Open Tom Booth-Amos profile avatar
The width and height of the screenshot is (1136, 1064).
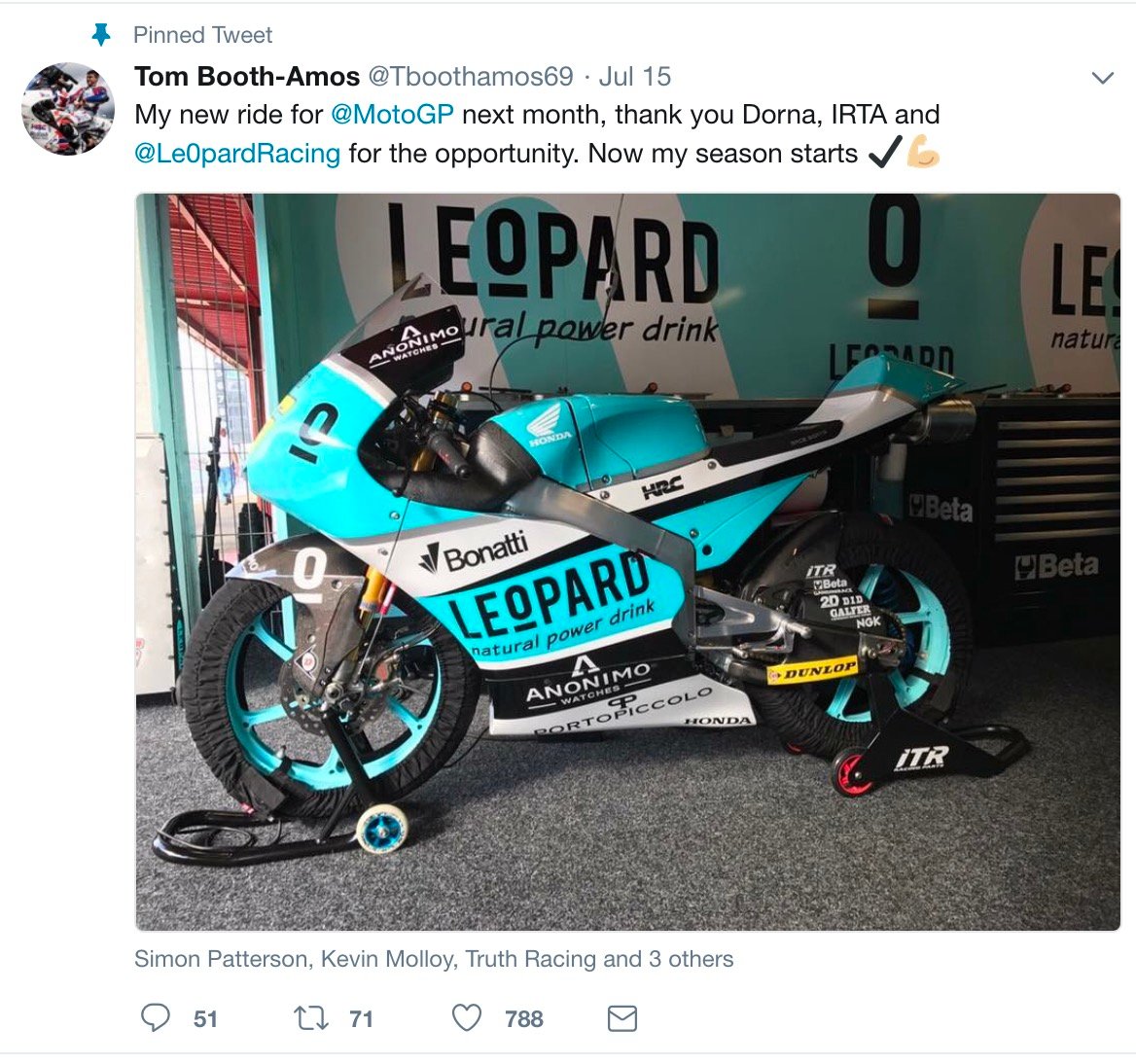point(68,109)
